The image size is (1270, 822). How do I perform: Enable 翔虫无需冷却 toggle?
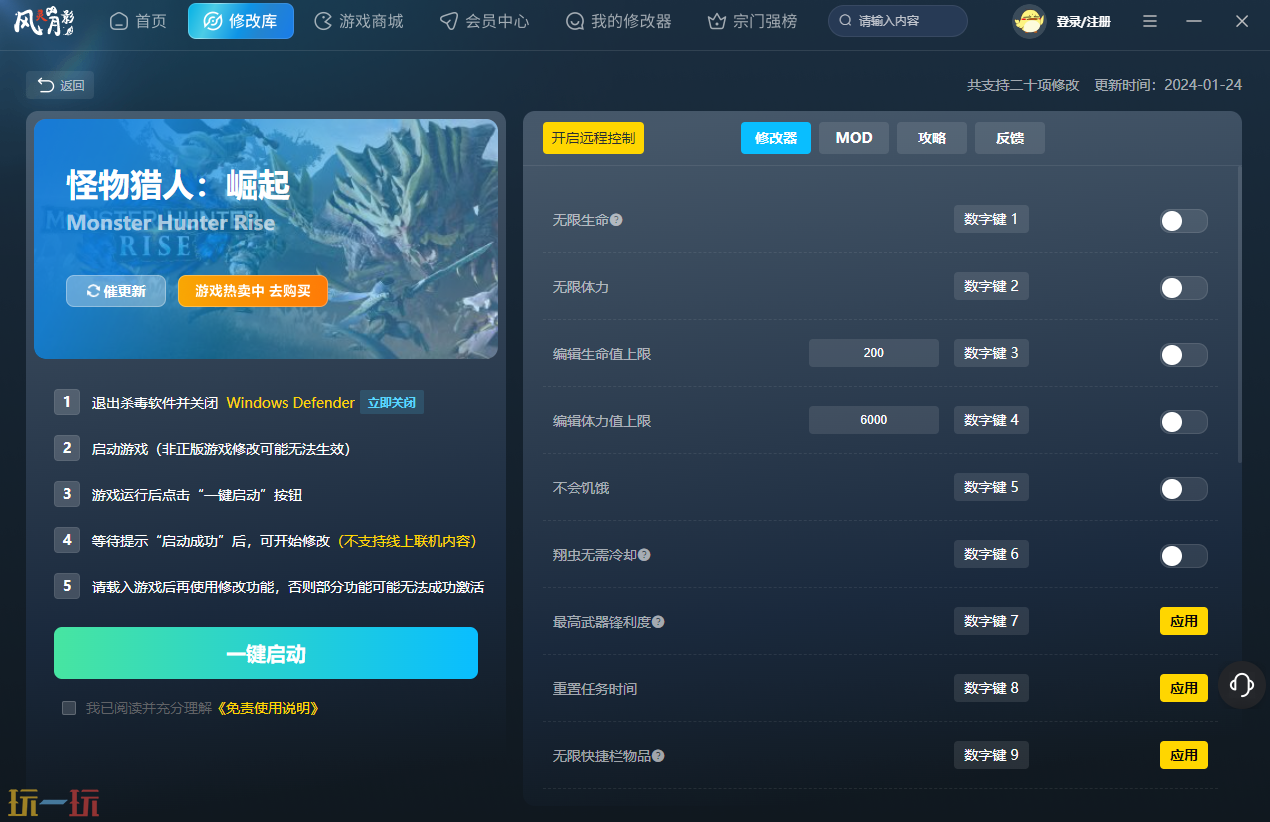pyautogui.click(x=1184, y=556)
